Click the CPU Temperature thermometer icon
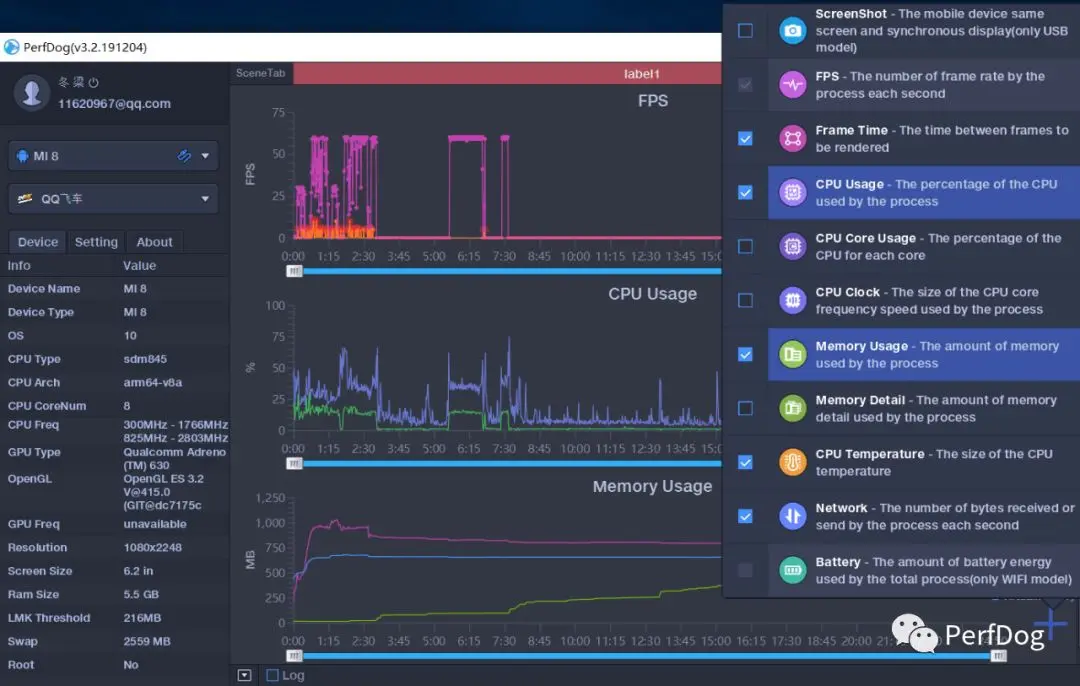This screenshot has height=686, width=1080. (793, 462)
